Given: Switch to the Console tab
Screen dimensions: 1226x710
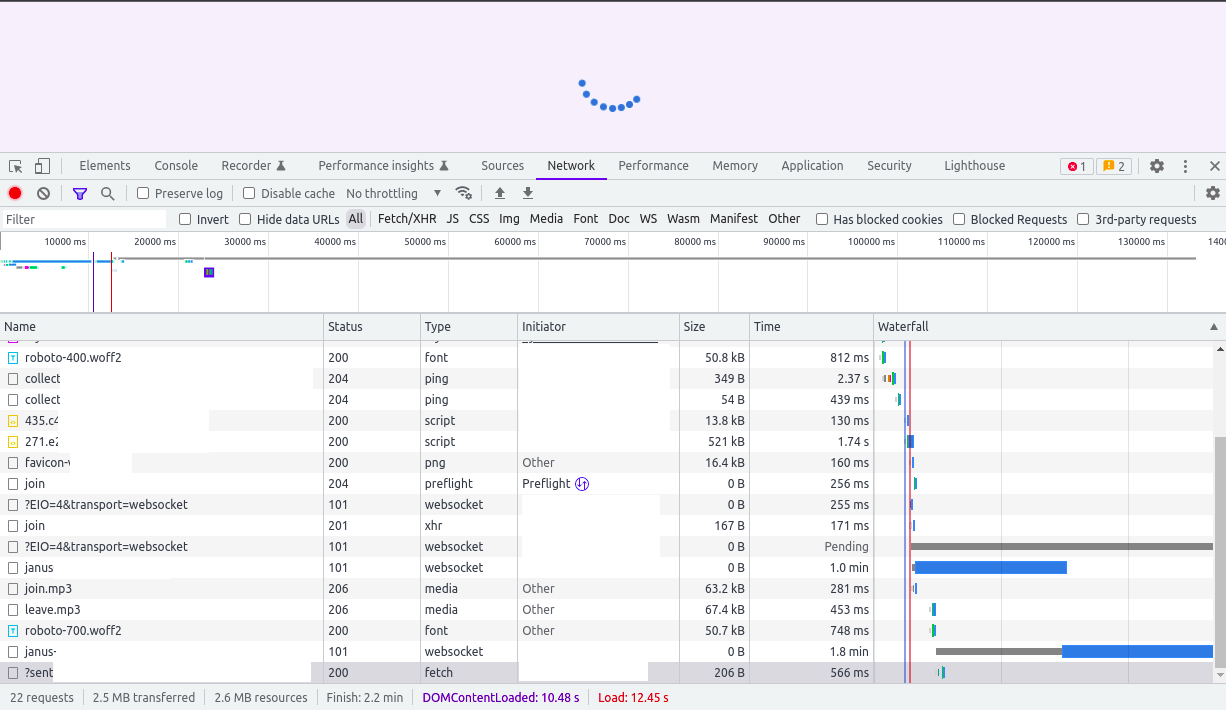Looking at the screenshot, I should (176, 166).
